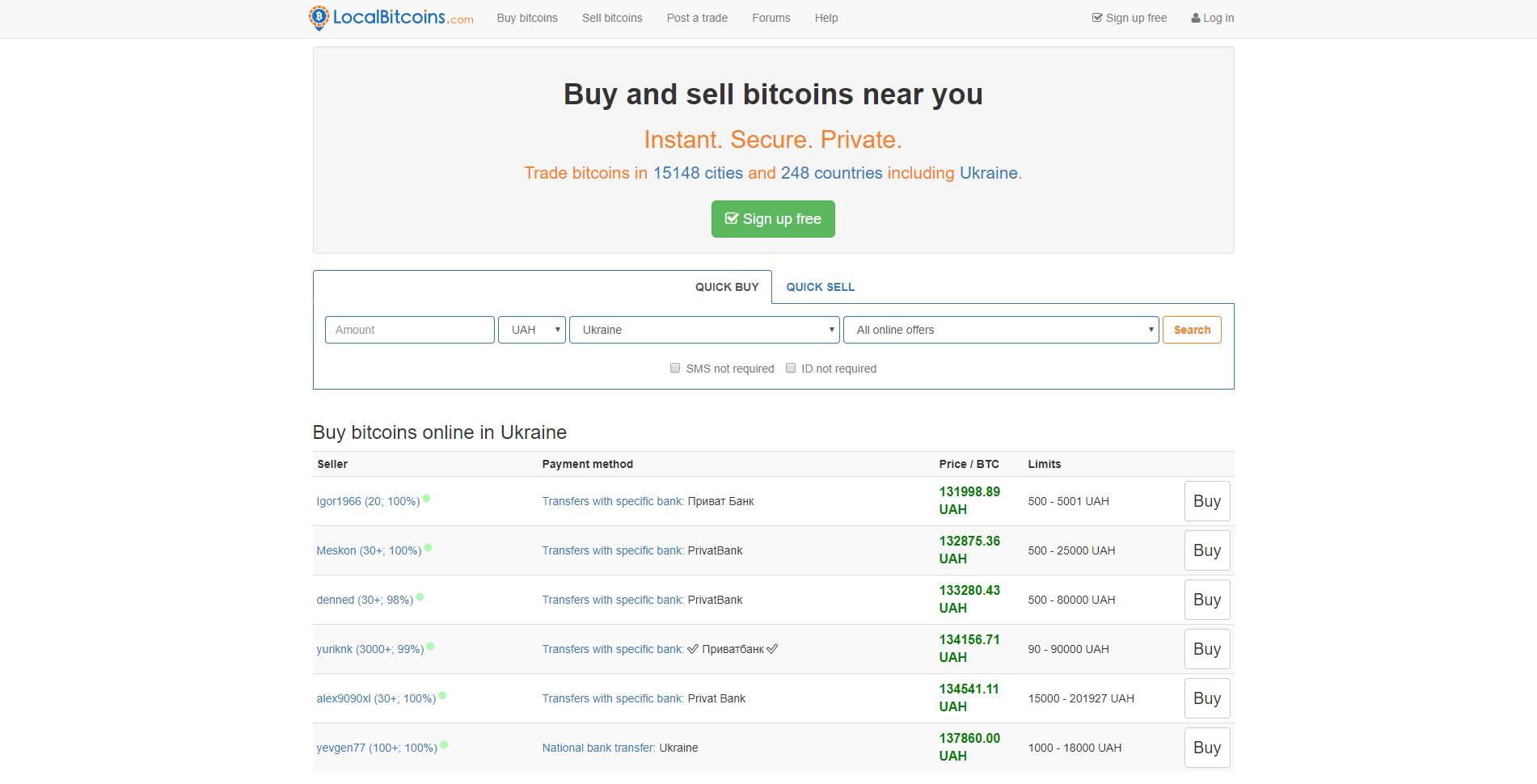Click green online status dot beside Meskon
Screen dimensions: 1537x784
(x=429, y=548)
